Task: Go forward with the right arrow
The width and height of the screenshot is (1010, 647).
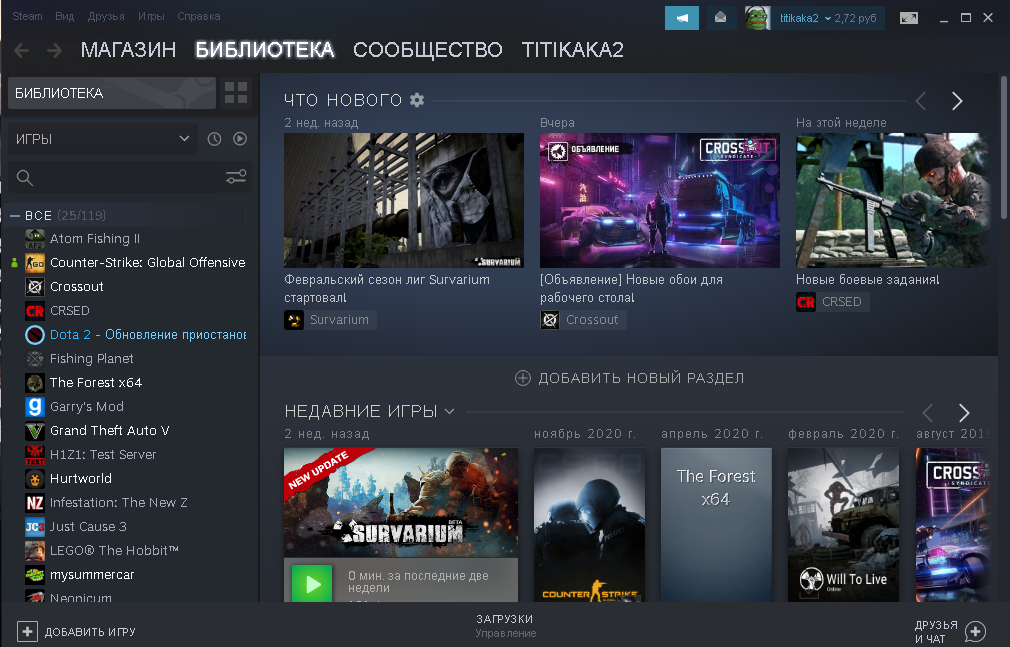Action: (55, 50)
